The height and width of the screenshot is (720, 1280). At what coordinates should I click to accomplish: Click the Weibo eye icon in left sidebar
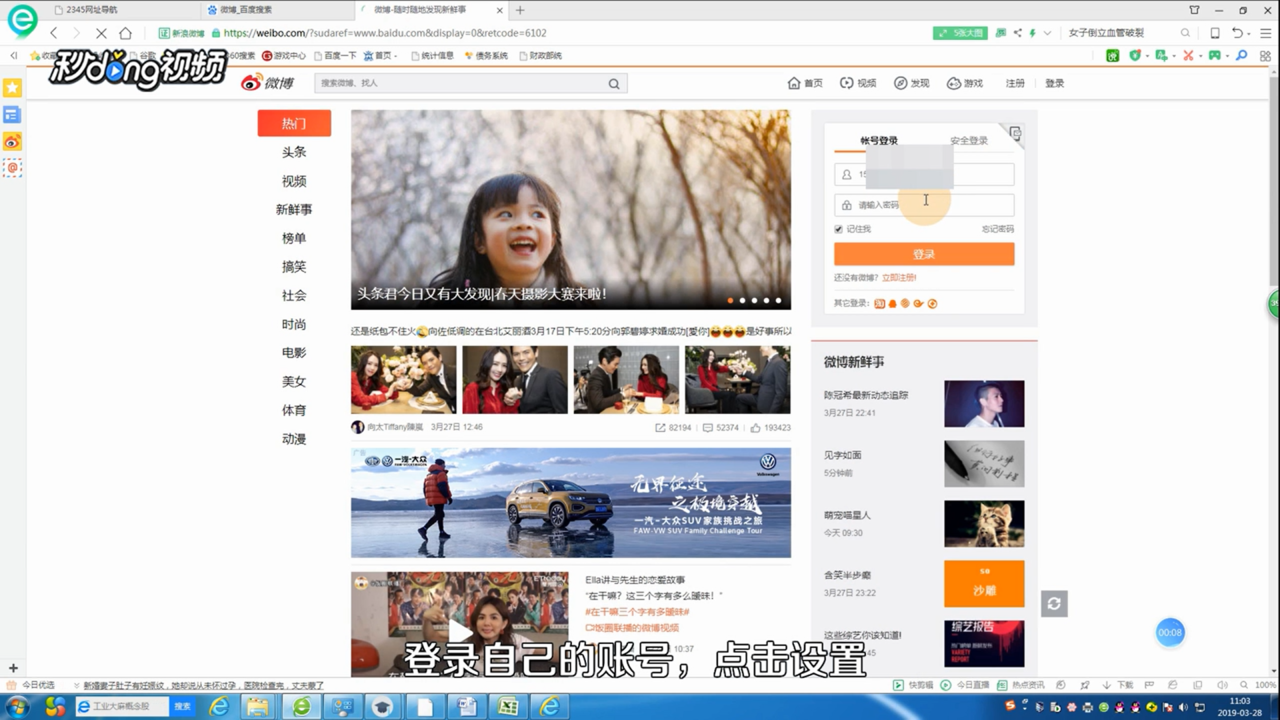pos(12,142)
